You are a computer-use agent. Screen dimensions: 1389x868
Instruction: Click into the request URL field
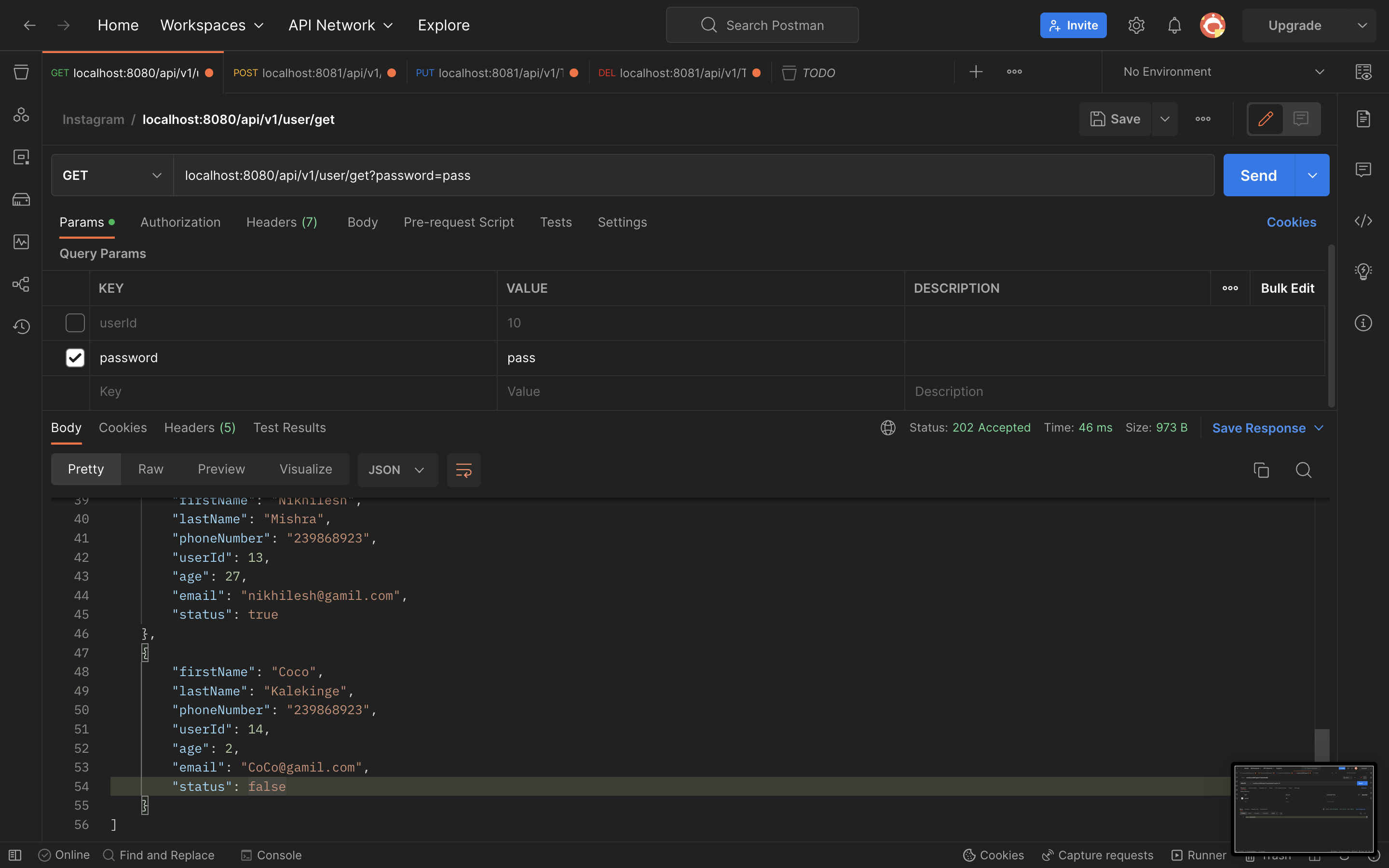click(x=689, y=175)
